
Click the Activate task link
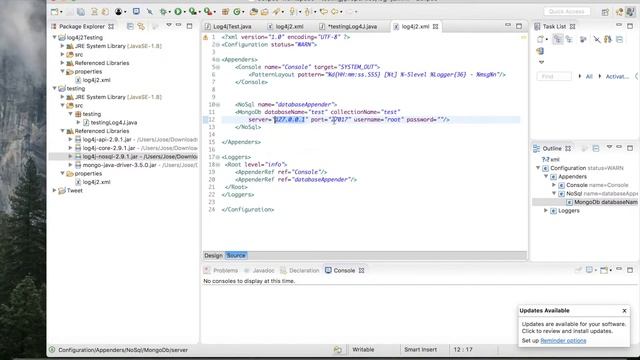[x=617, y=76]
